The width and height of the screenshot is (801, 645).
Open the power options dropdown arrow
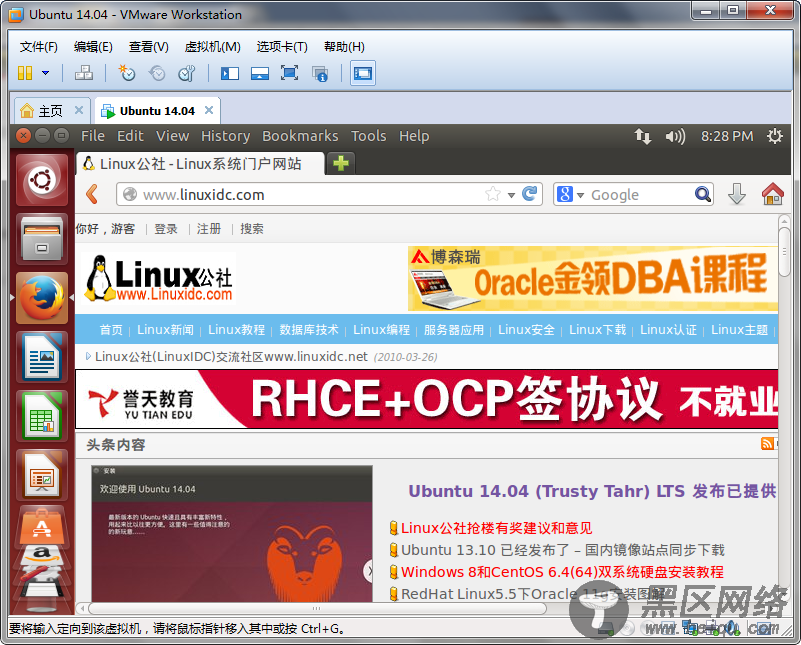pos(45,74)
